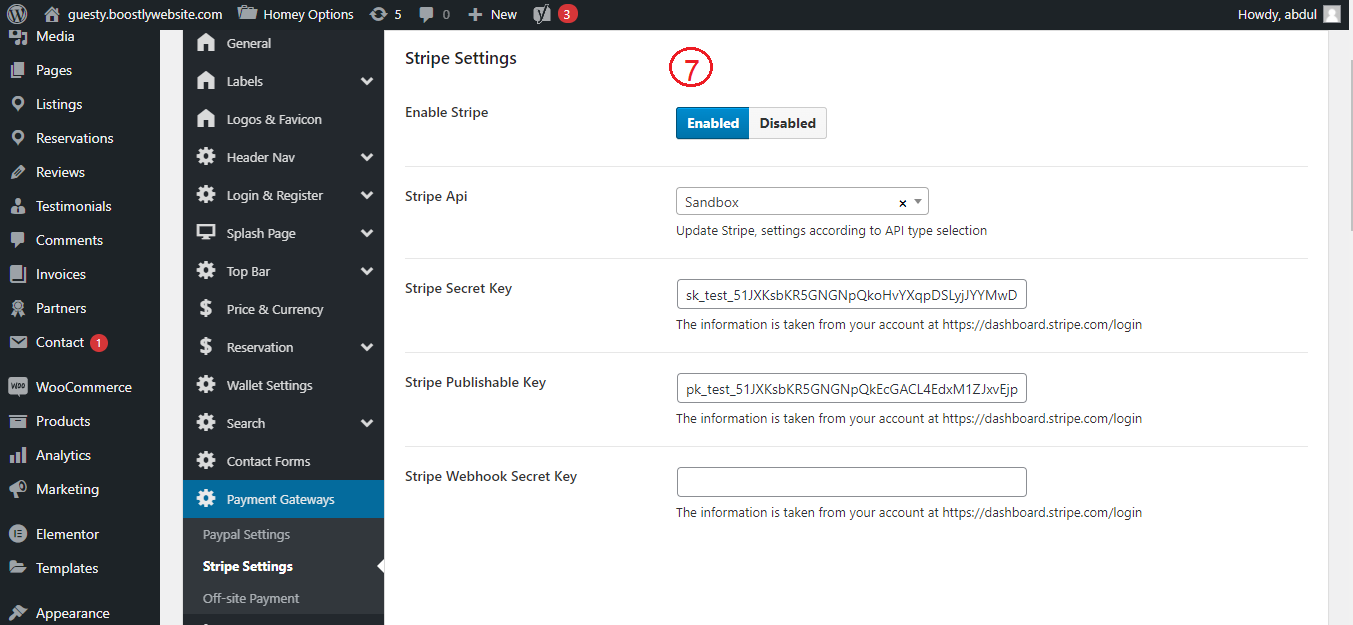Click the Testimonials person icon

(17, 206)
